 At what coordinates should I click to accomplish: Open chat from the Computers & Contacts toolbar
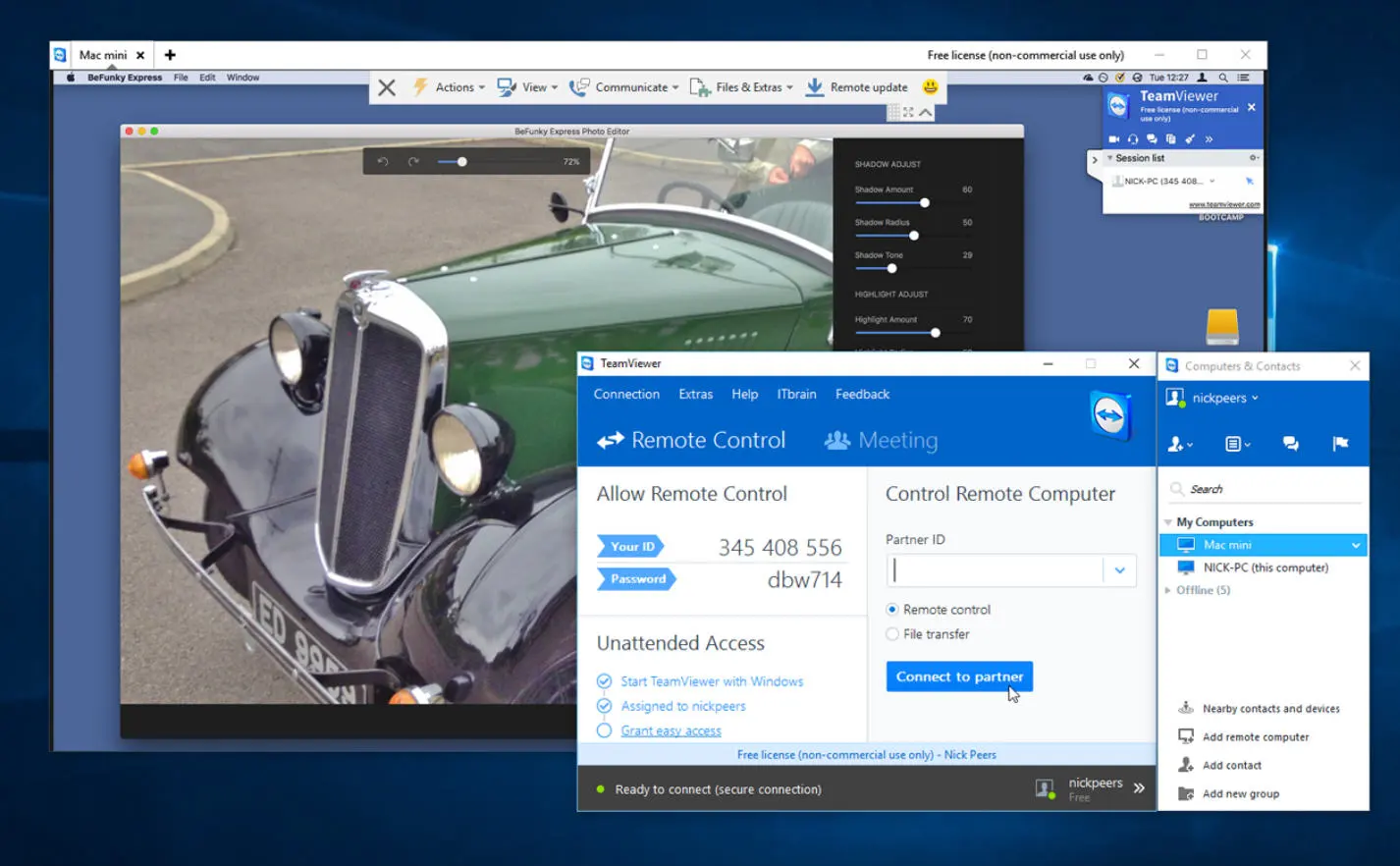tap(1289, 443)
